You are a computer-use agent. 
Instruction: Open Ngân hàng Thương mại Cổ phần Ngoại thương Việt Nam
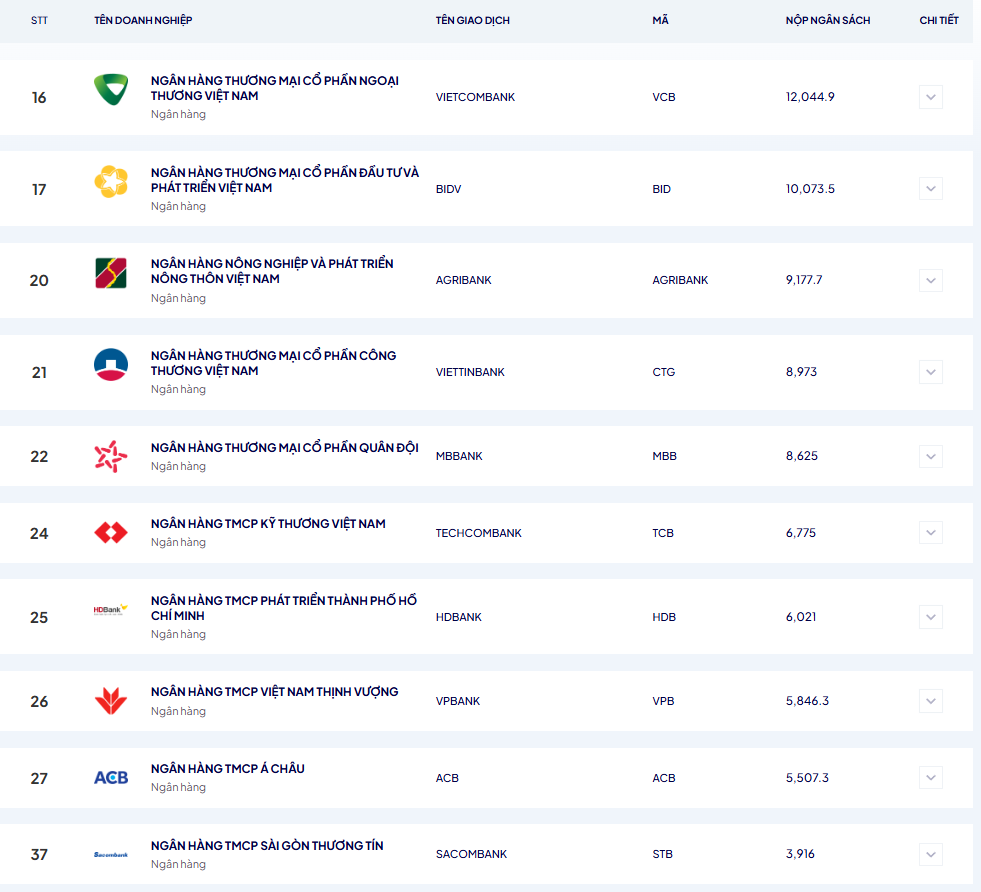(x=275, y=88)
